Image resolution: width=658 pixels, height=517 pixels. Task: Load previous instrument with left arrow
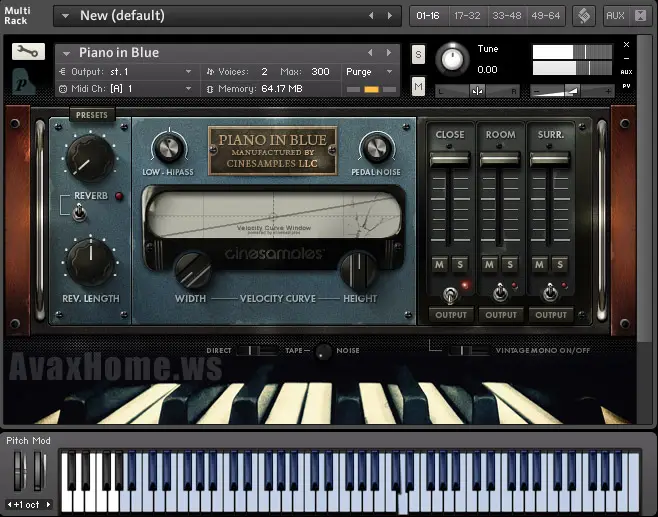click(x=370, y=52)
